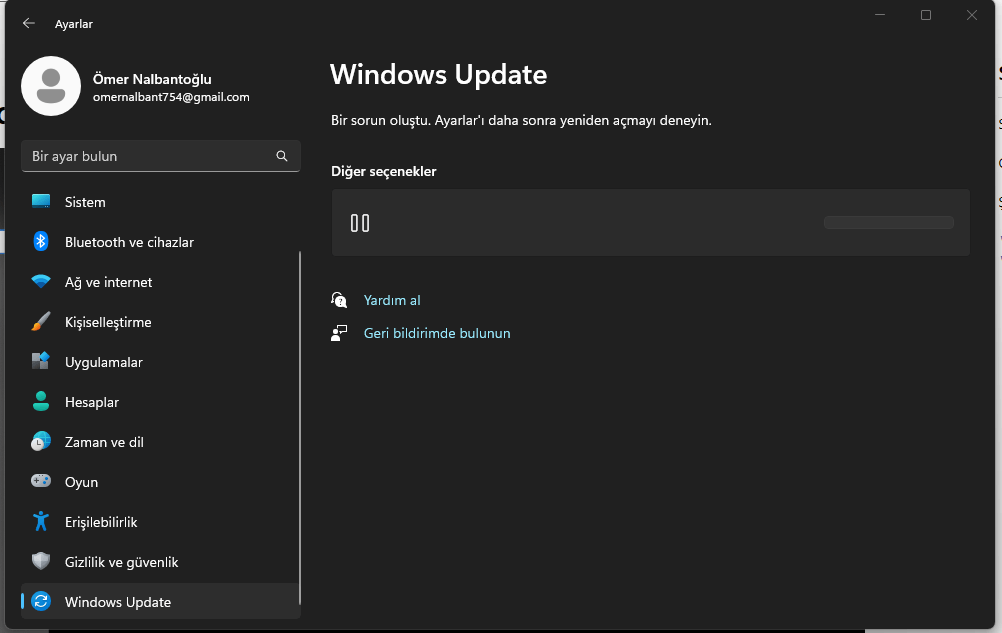Maximize the Ayarlar window
This screenshot has height=633, width=1002.
(x=926, y=15)
